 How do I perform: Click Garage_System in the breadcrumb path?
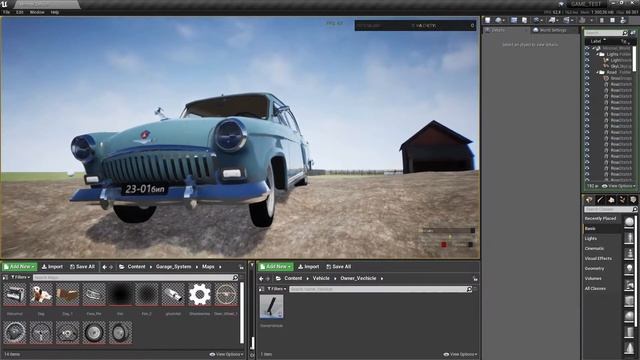173,267
